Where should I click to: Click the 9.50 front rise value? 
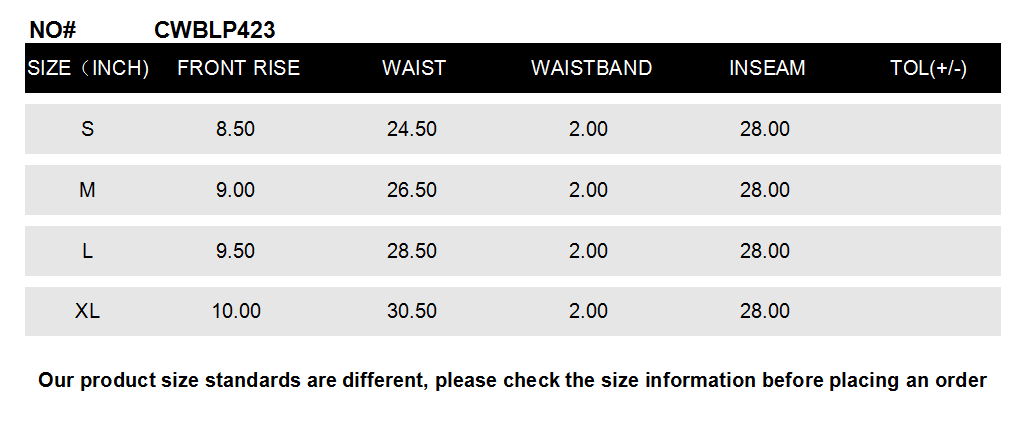[x=236, y=251]
